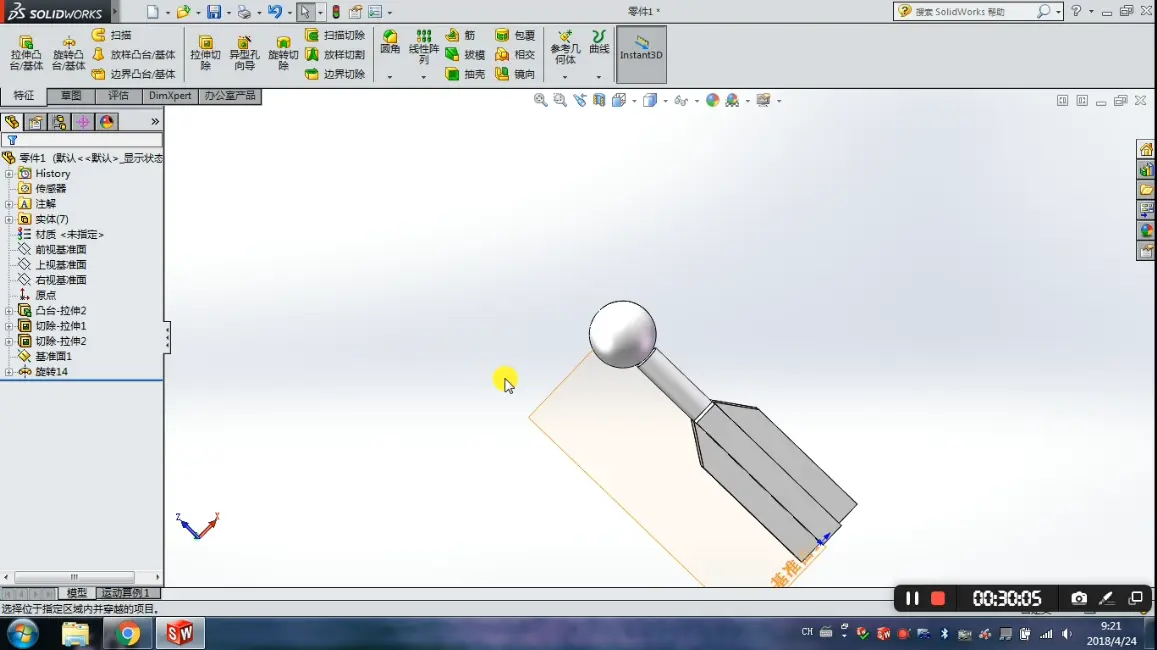The width and height of the screenshot is (1157, 650).
Task: Click the Section View icon
Action: tap(599, 100)
